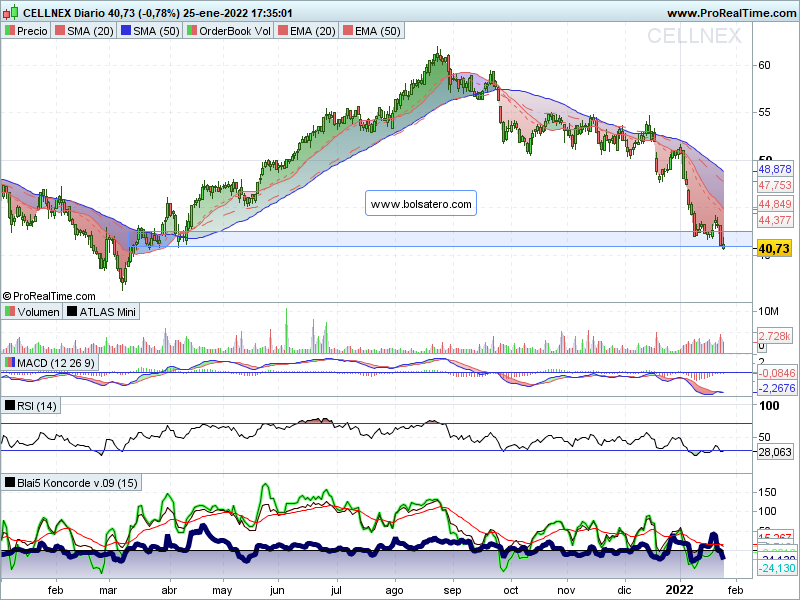The height and width of the screenshot is (600, 800).
Task: Click the 55 price axis label
Action: 764,112
